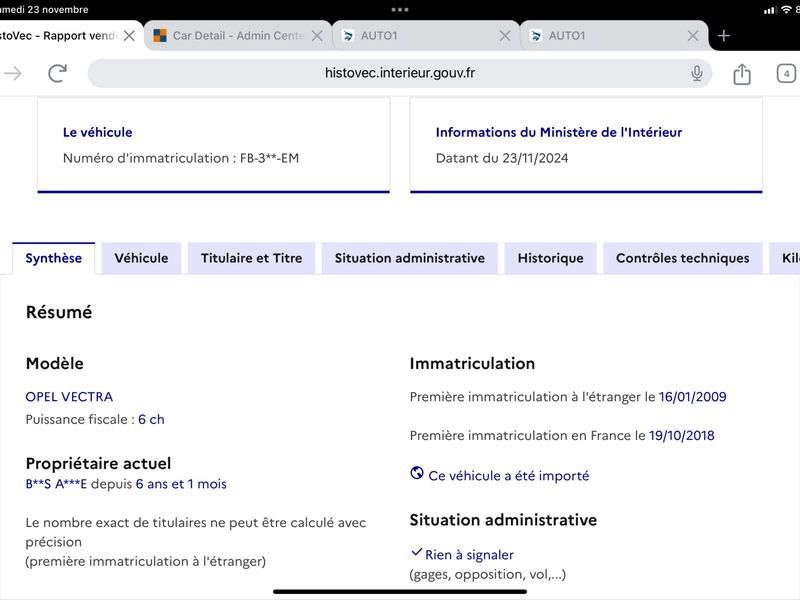The width and height of the screenshot is (800, 600).
Task: Click the 6 ch fiscal power value
Action: point(151,419)
